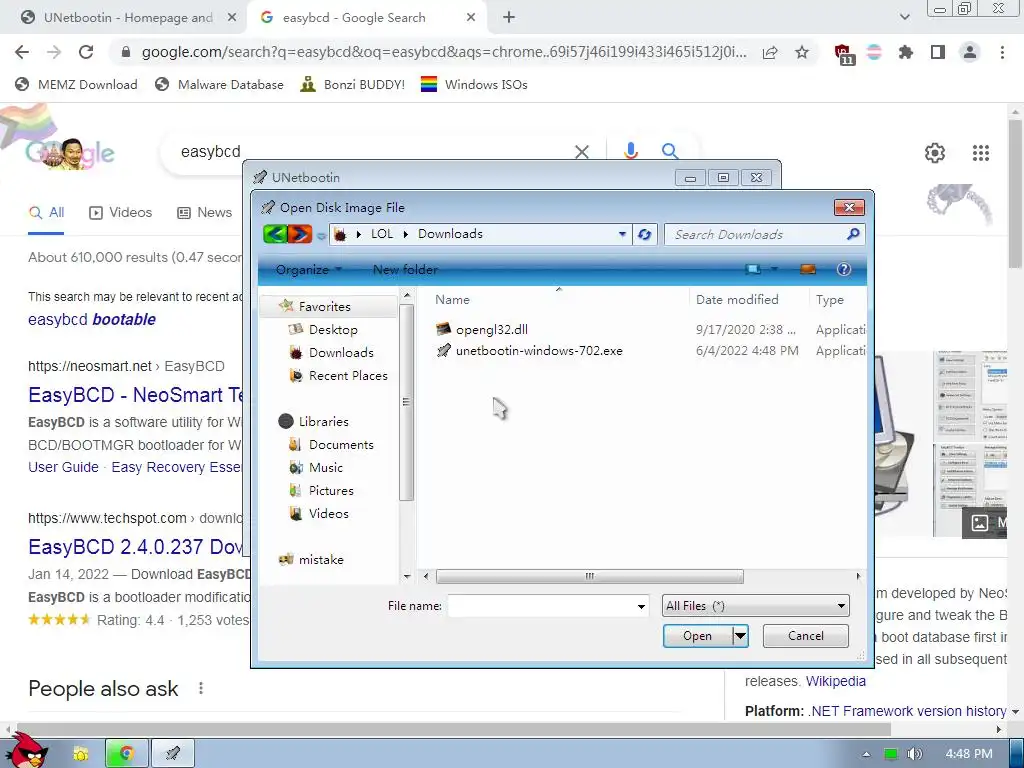The height and width of the screenshot is (768, 1024).
Task: Expand the File name history dropdown
Action: coord(641,606)
